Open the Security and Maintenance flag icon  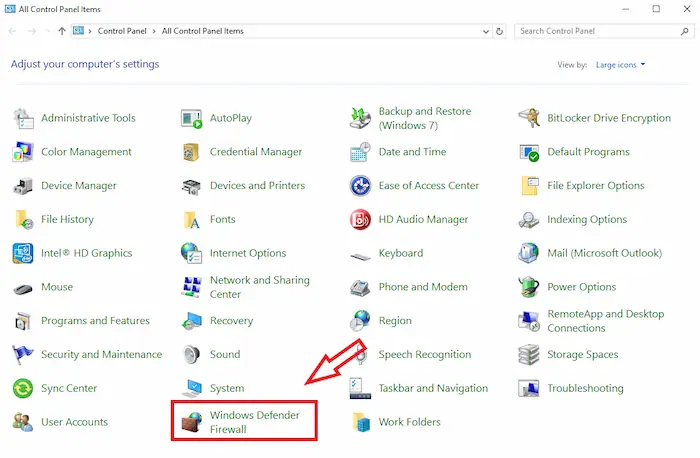pos(23,355)
